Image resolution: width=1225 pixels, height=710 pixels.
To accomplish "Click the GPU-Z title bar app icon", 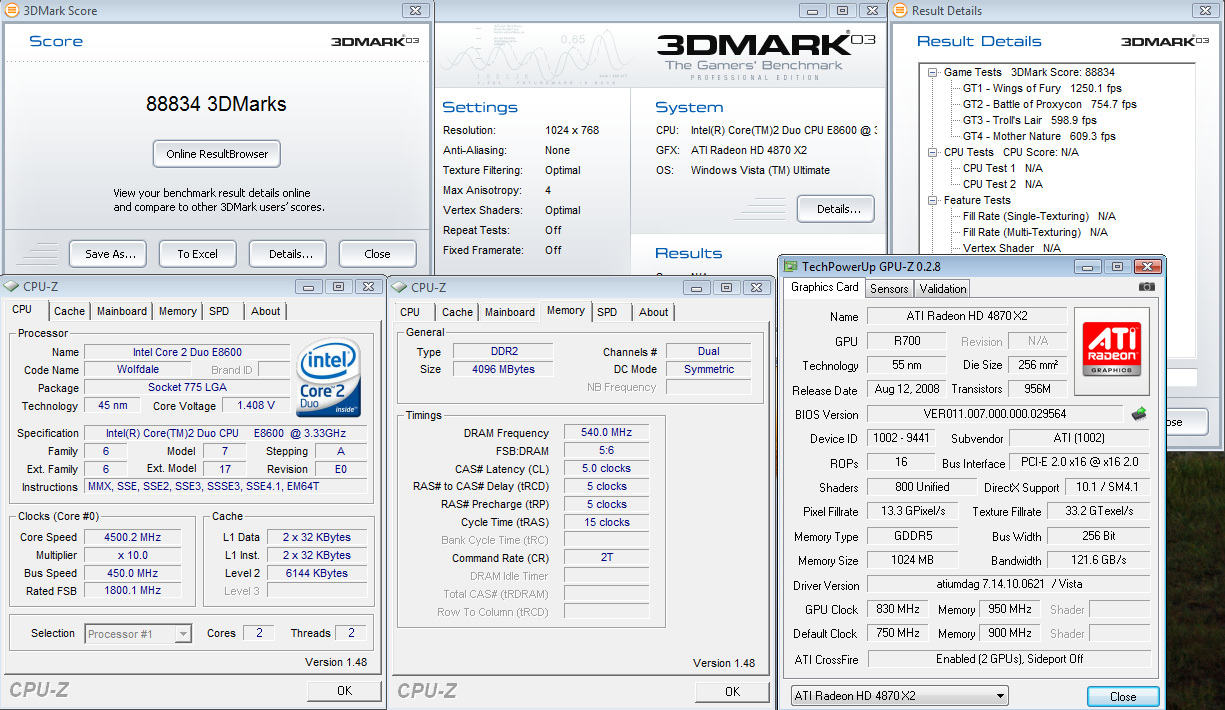I will pos(790,266).
